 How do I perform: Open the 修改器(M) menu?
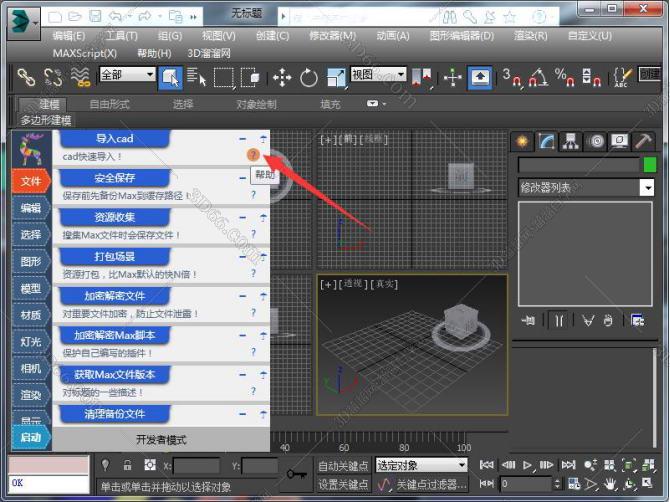332,36
